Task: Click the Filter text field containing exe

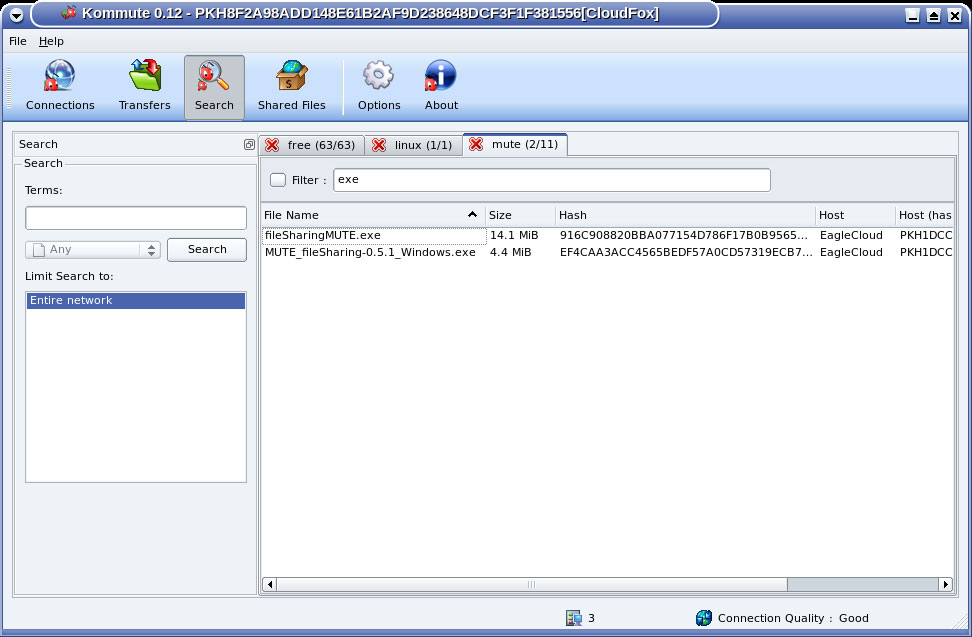Action: click(x=552, y=180)
